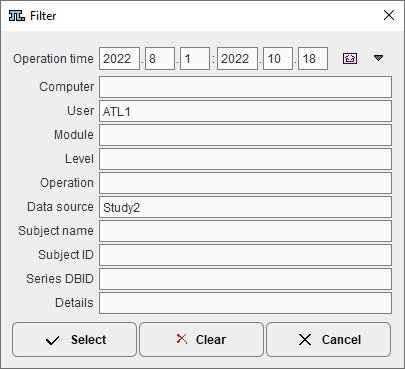Click into the Module text field
The image size is (405, 369).
click(x=245, y=135)
